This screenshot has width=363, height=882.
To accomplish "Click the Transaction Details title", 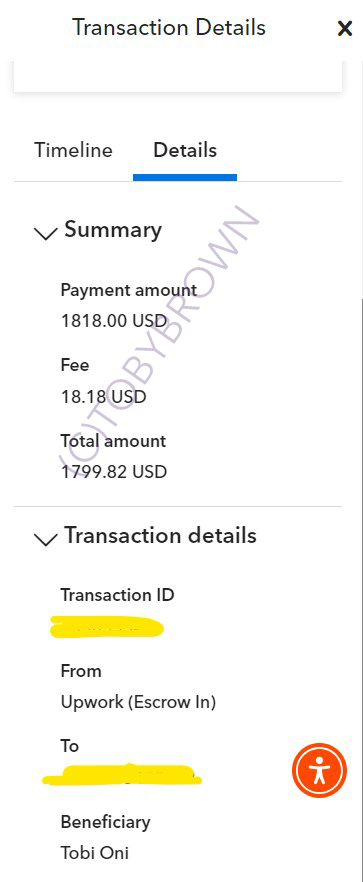I will [169, 28].
